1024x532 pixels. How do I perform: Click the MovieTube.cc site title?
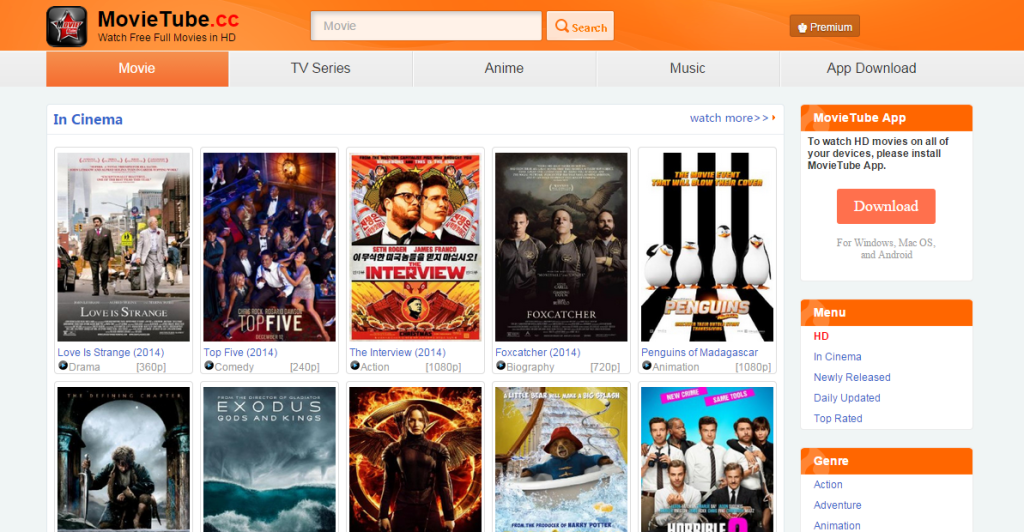(x=168, y=19)
